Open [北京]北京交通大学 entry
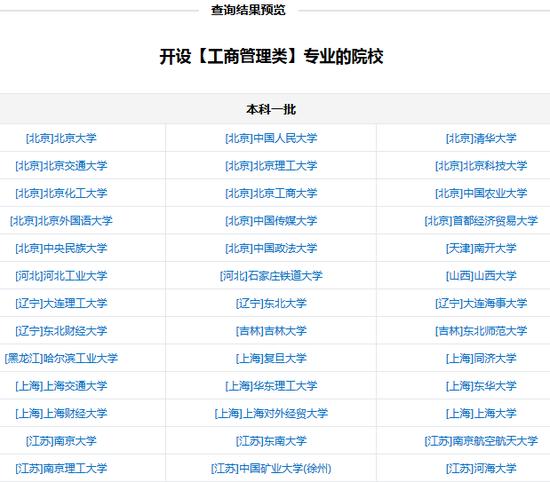This screenshot has width=550, height=482. pos(61,166)
